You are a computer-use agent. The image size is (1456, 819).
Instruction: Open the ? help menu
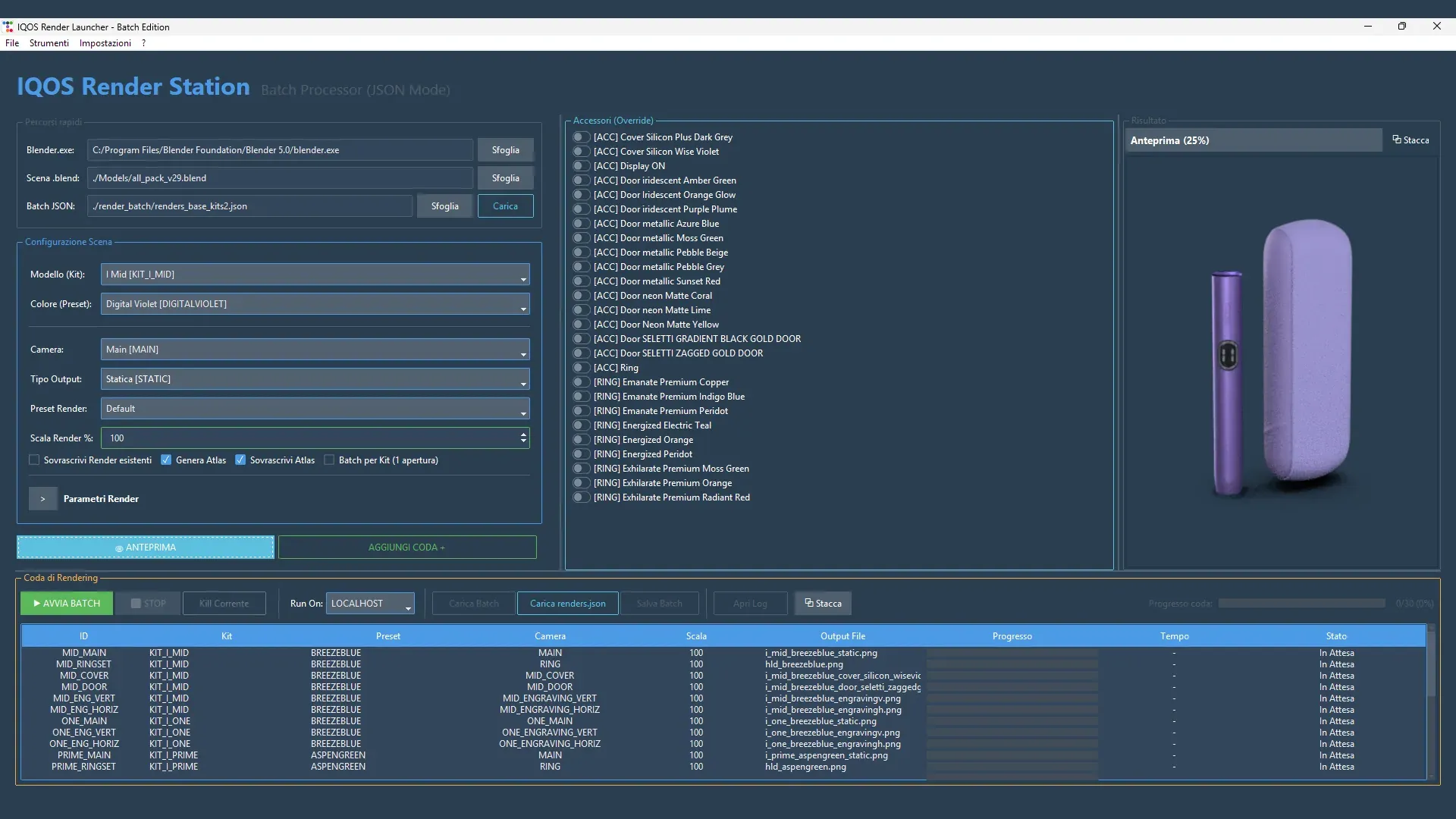(x=143, y=43)
